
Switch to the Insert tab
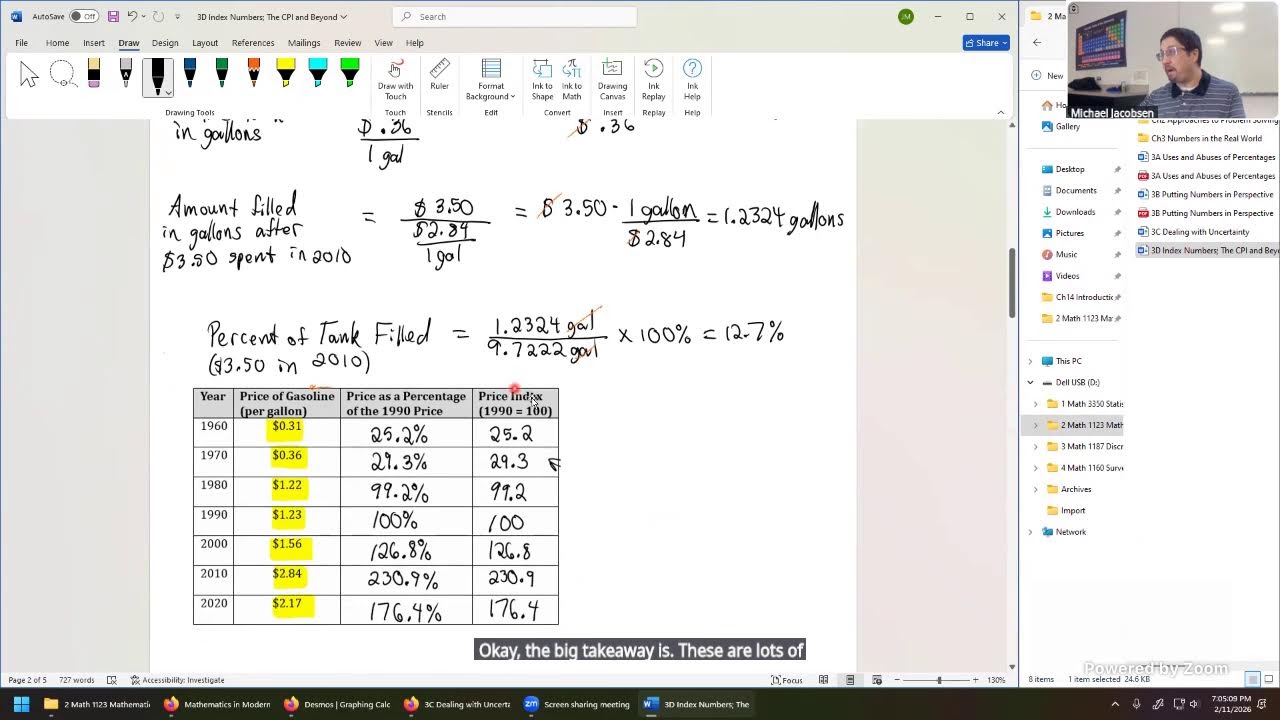click(94, 43)
